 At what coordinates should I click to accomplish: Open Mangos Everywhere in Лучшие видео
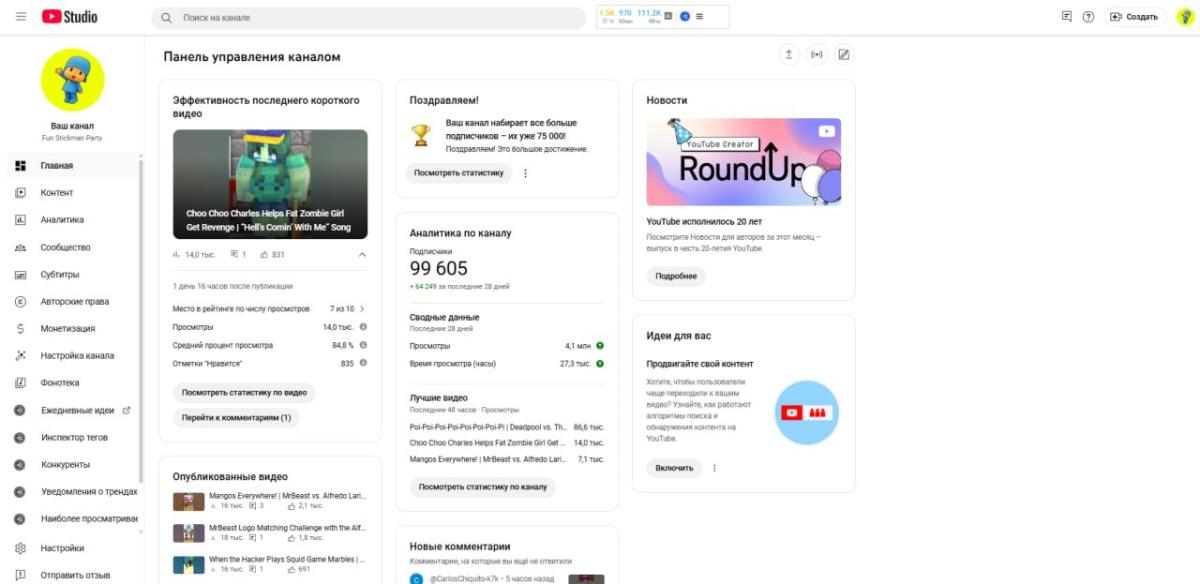pyautogui.click(x=488, y=459)
